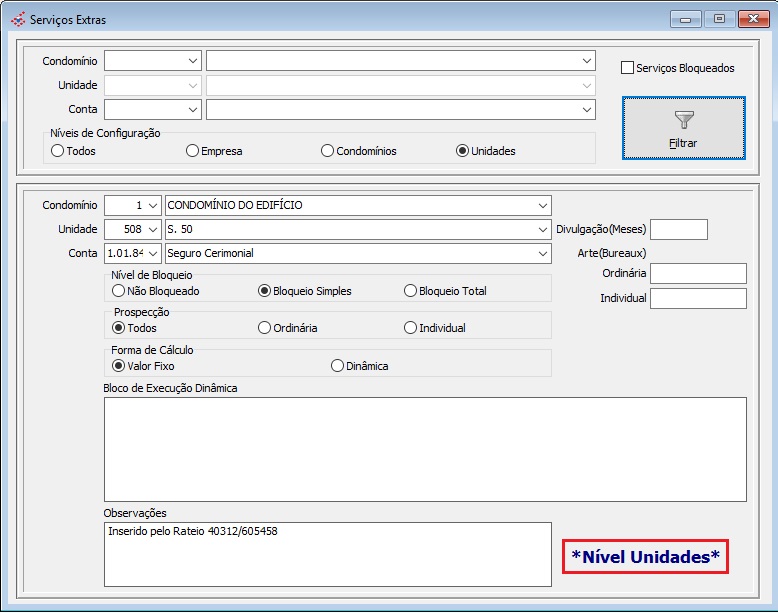Viewport: 778px width, 613px height.
Task: Select Empresa configuration level
Action: pyautogui.click(x=193, y=151)
